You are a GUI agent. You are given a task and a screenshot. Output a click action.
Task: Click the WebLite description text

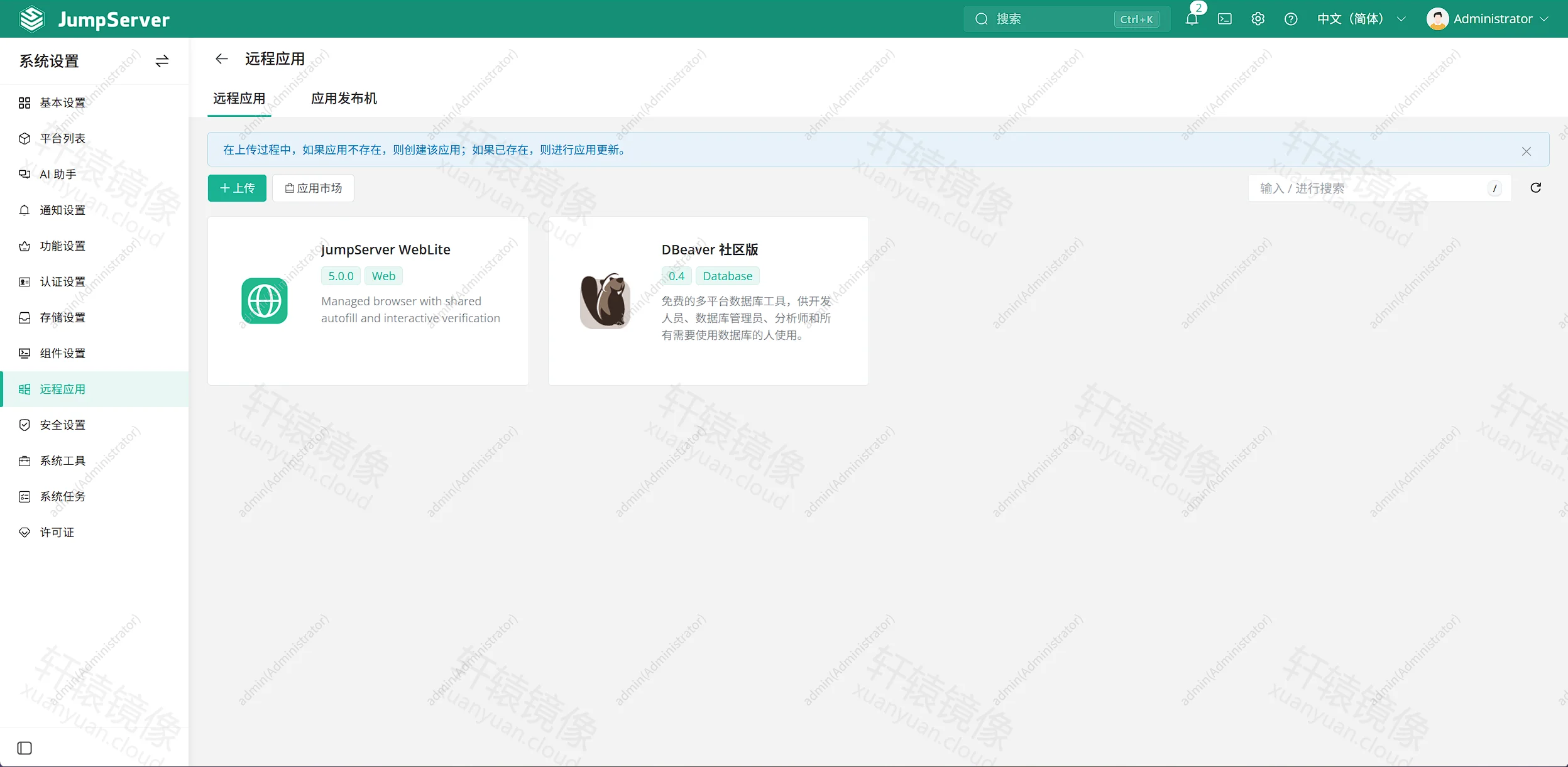click(x=410, y=310)
